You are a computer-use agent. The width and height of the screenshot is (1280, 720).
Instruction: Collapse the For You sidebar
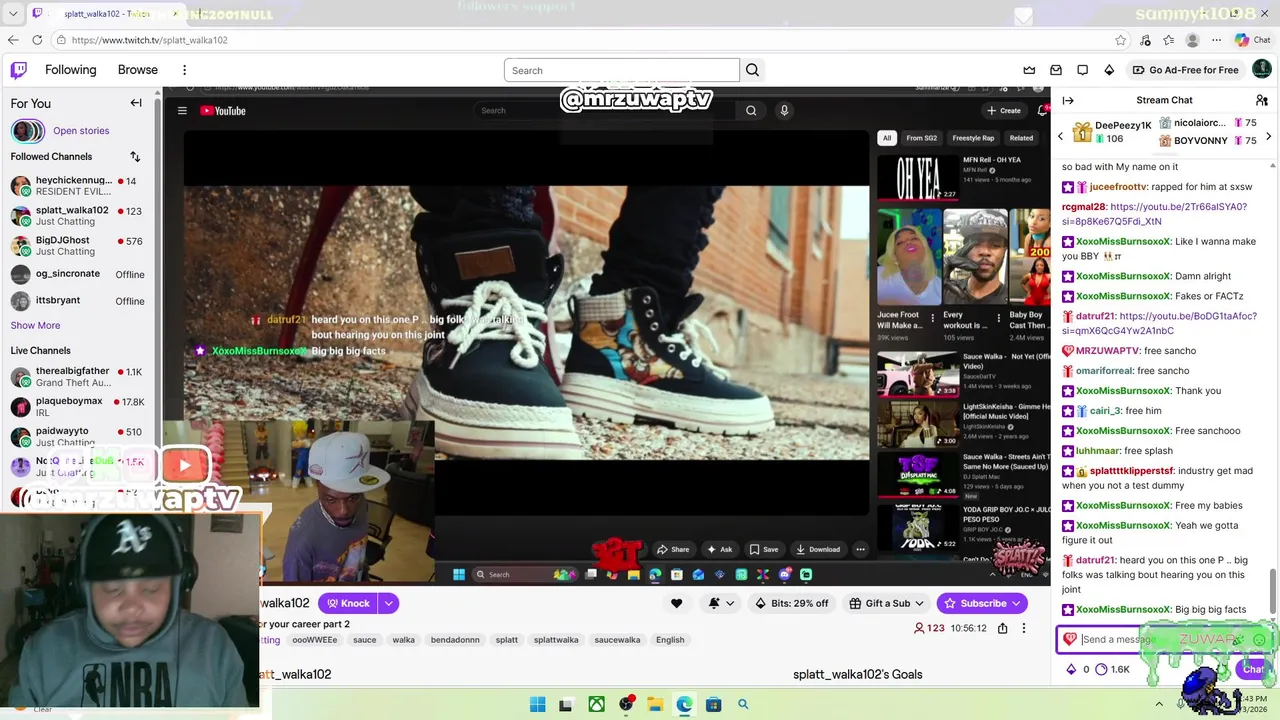[x=136, y=103]
